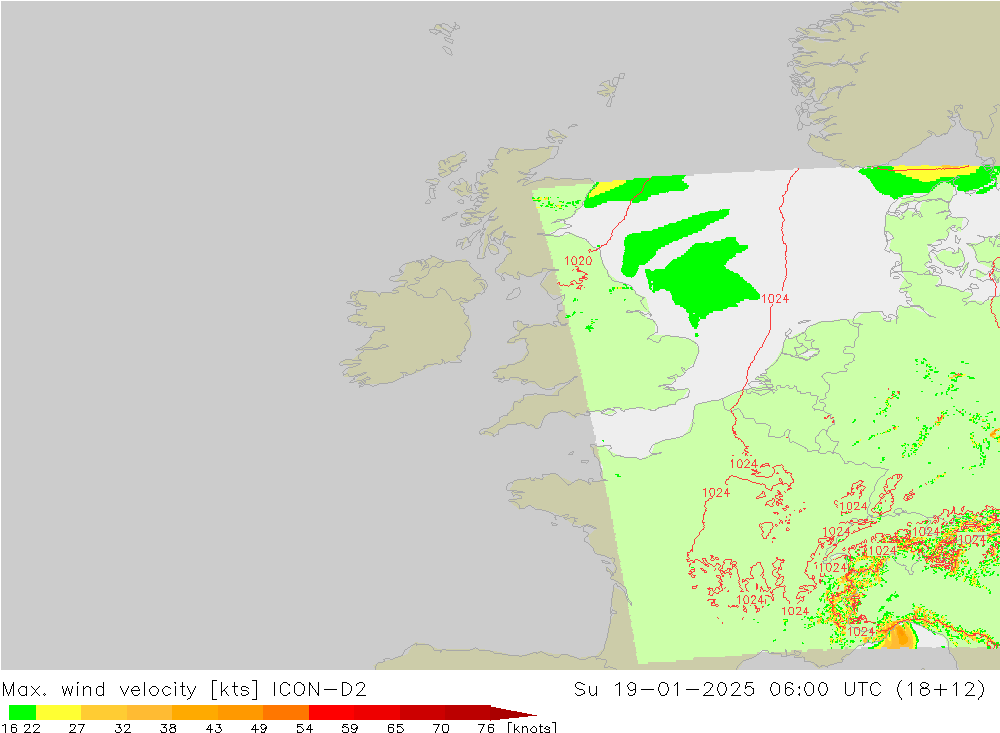The image size is (1000, 733).
Task: Click the 'ICON-D2' model name text
Action: [x=319, y=690]
